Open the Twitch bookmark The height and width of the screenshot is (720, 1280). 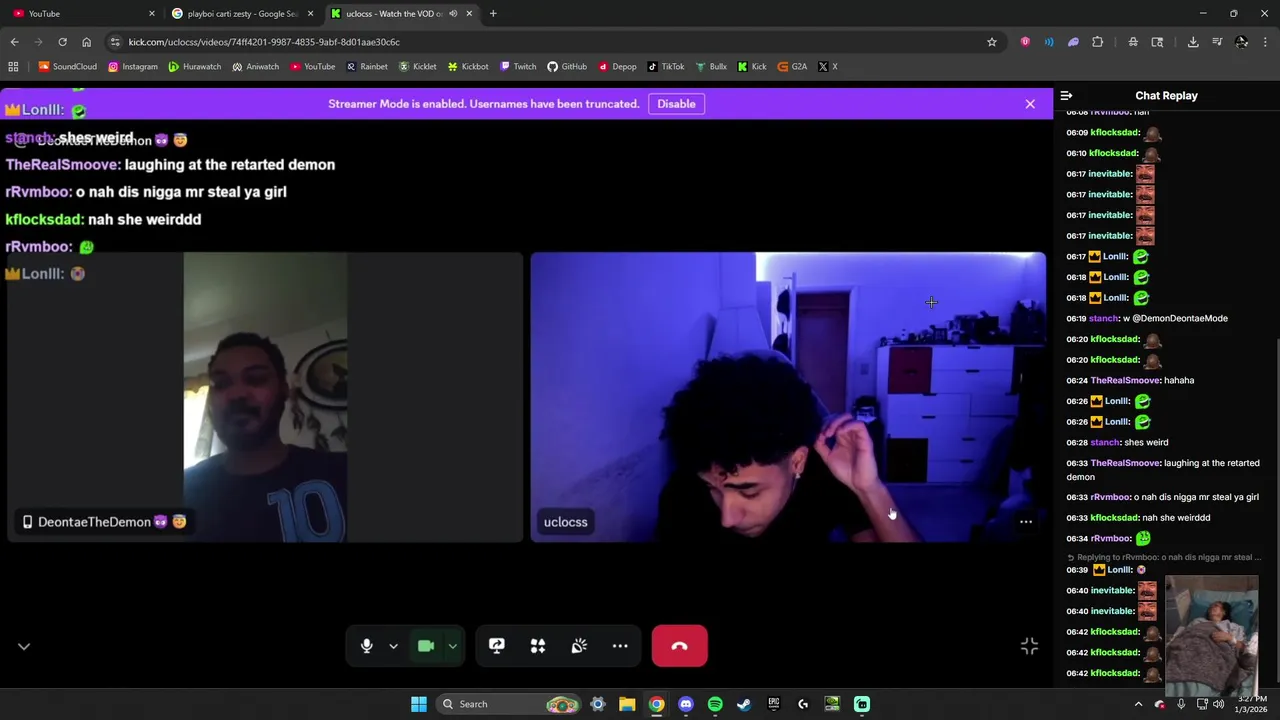pyautogui.click(x=518, y=67)
